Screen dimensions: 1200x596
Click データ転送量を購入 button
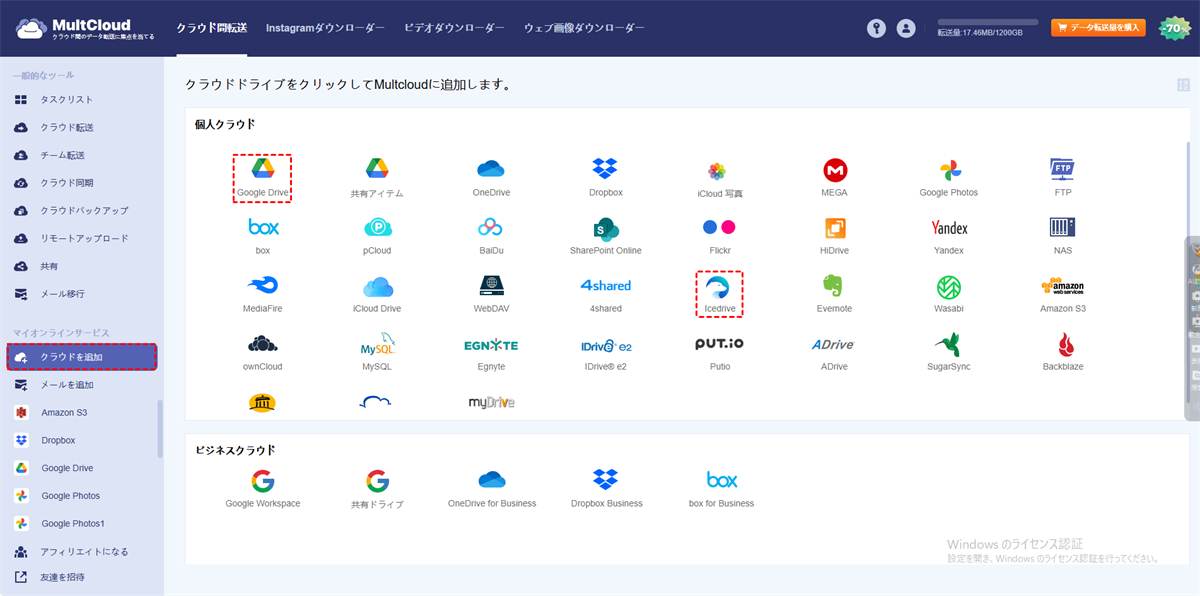[x=1098, y=28]
